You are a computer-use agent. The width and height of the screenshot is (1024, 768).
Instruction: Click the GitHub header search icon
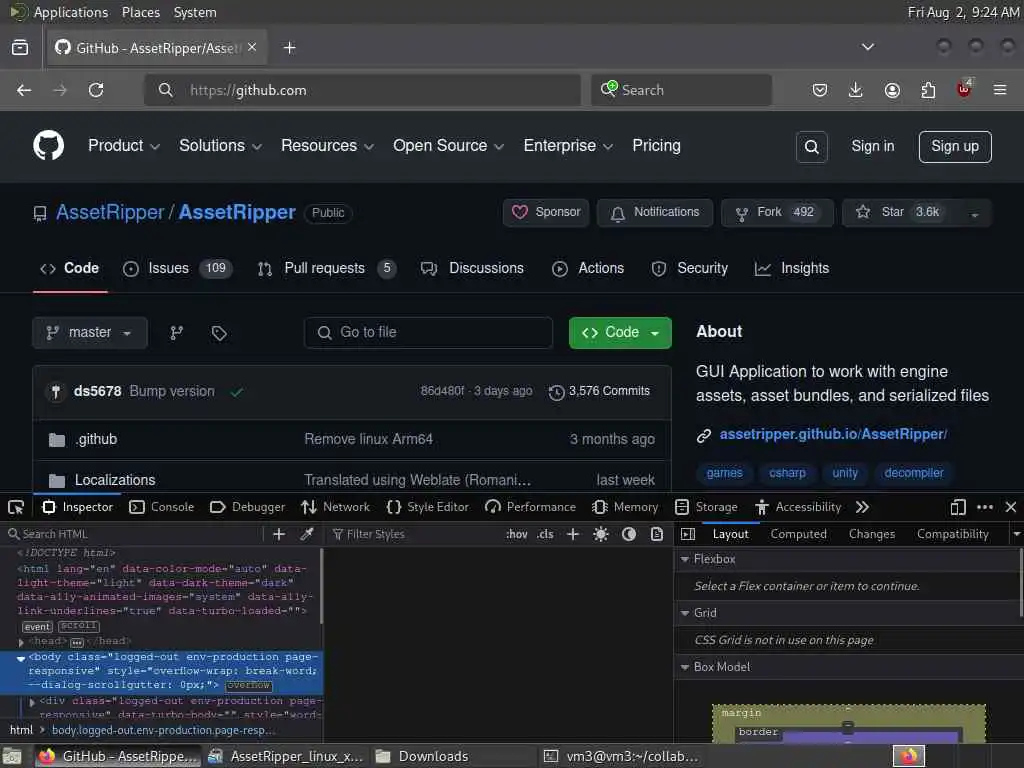point(812,147)
